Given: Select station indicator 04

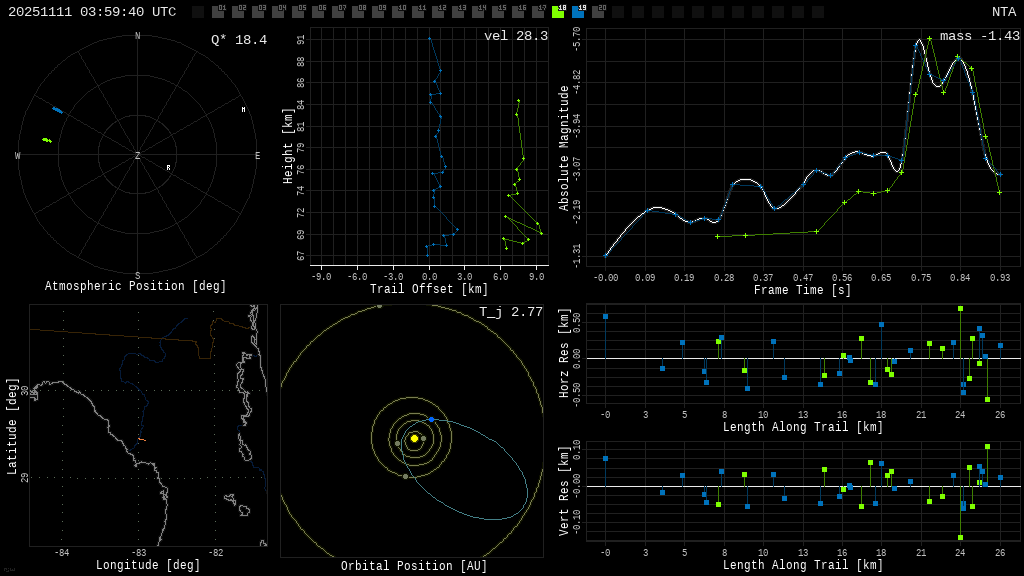Looking at the screenshot, I should 278,11.
